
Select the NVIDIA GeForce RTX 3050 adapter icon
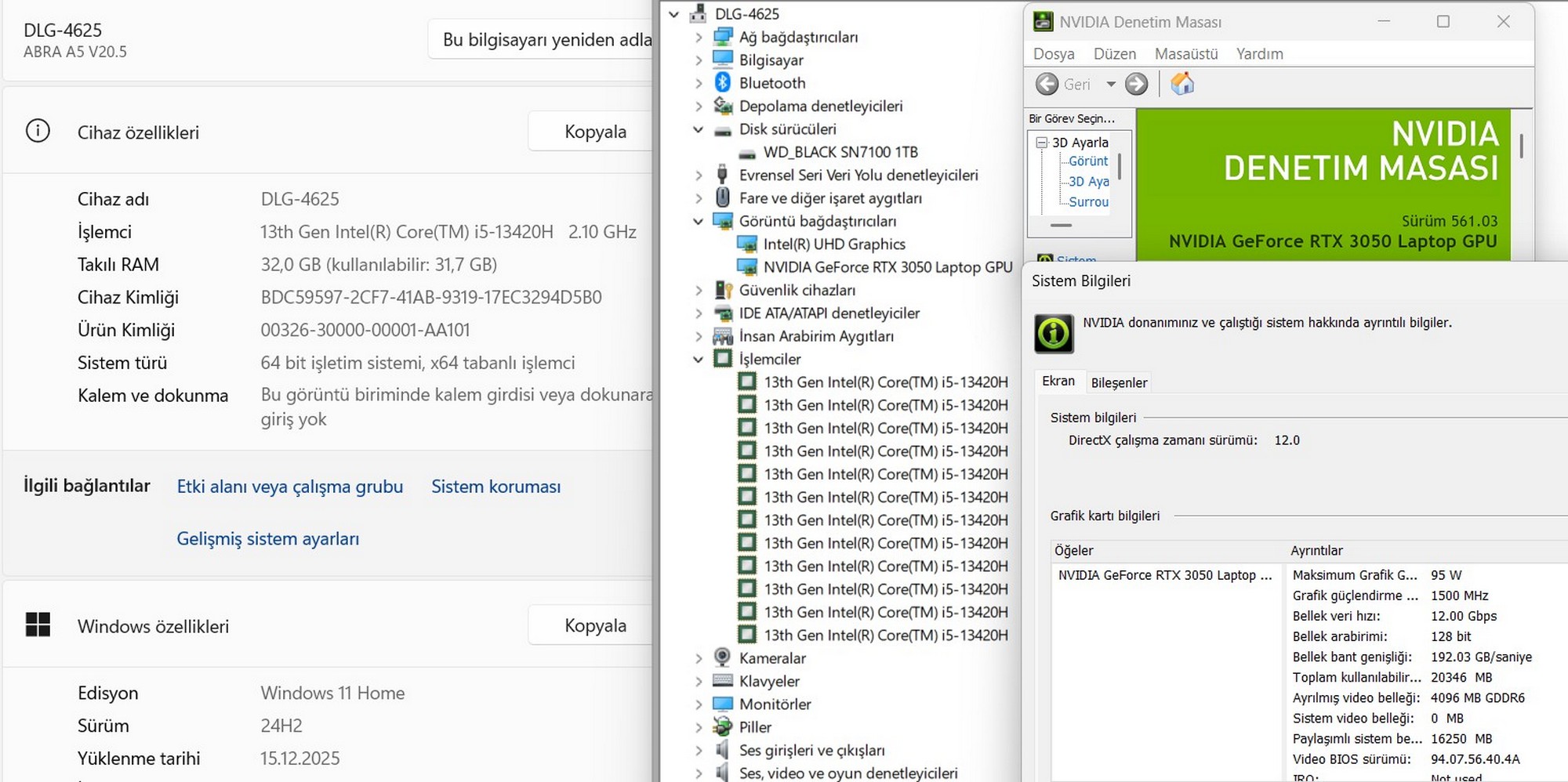(x=747, y=267)
